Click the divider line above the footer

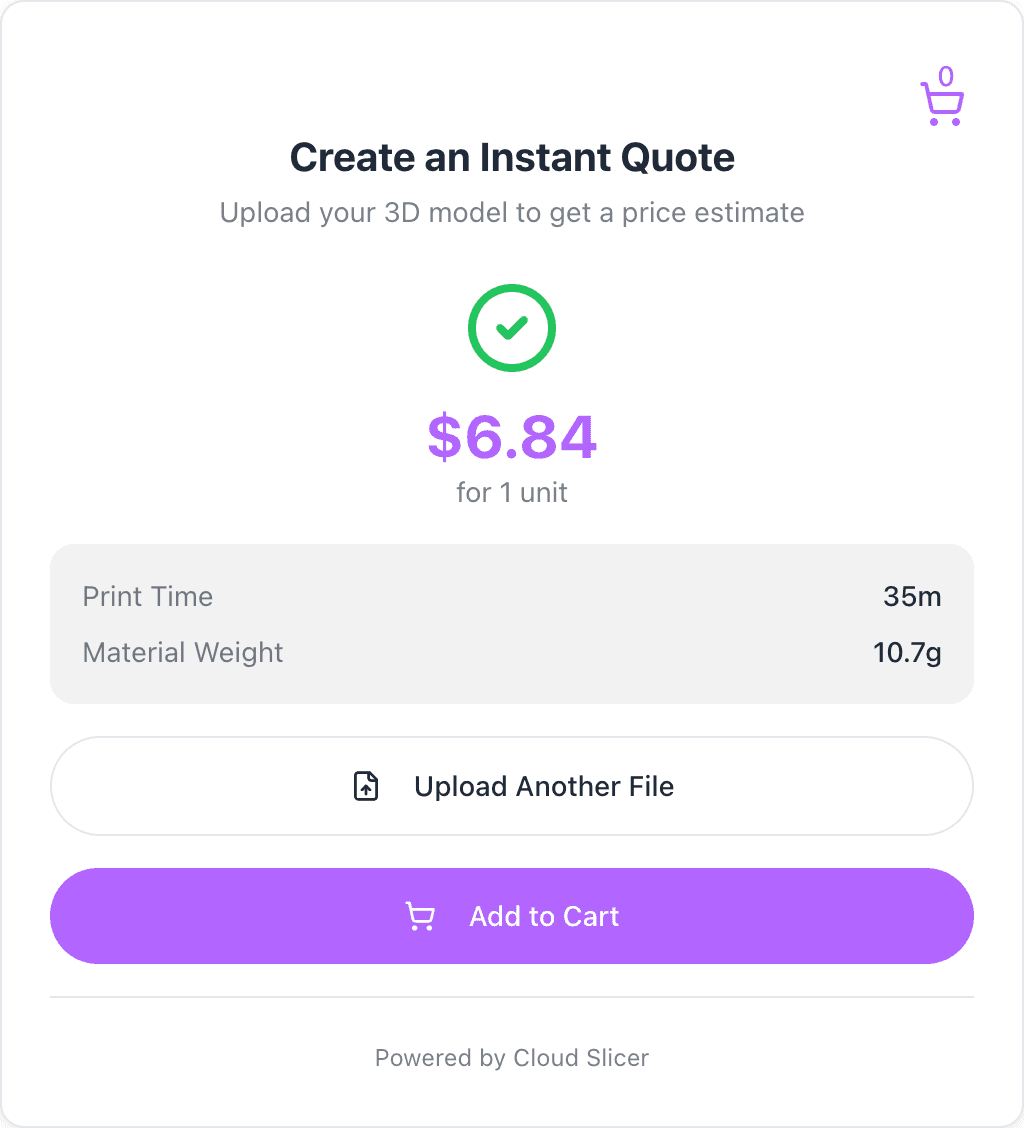(x=512, y=997)
